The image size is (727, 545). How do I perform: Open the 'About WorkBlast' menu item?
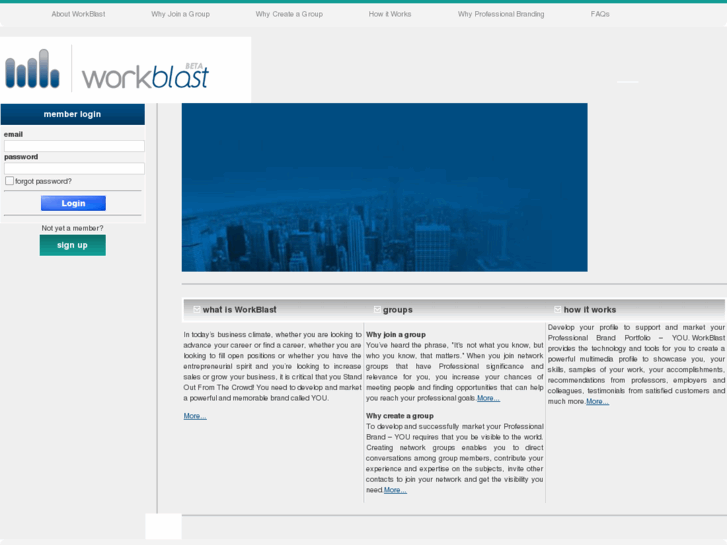click(78, 14)
